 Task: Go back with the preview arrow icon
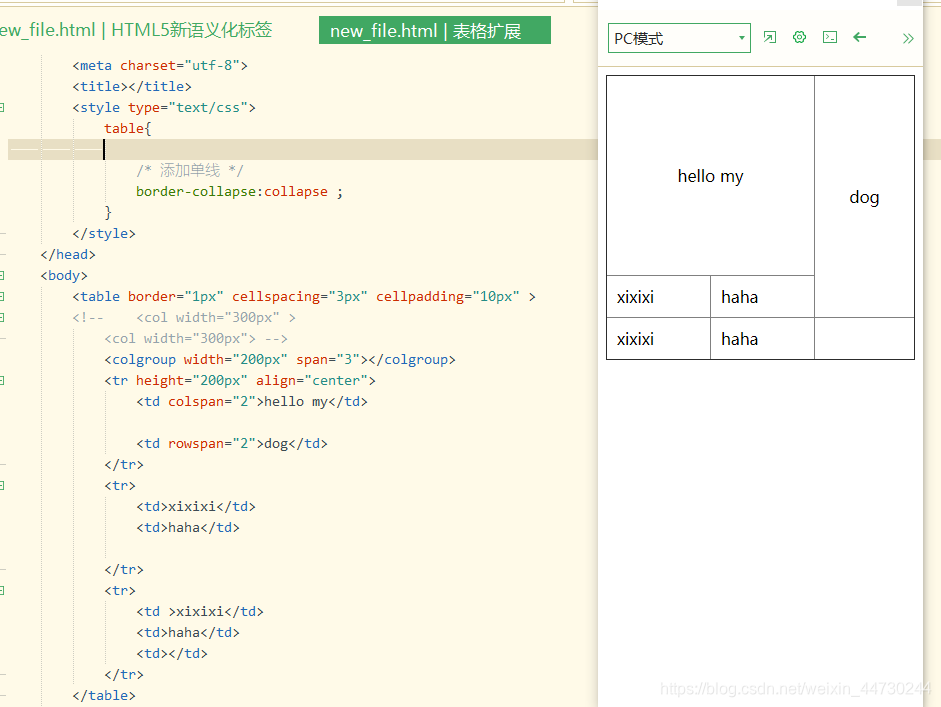[x=859, y=37]
